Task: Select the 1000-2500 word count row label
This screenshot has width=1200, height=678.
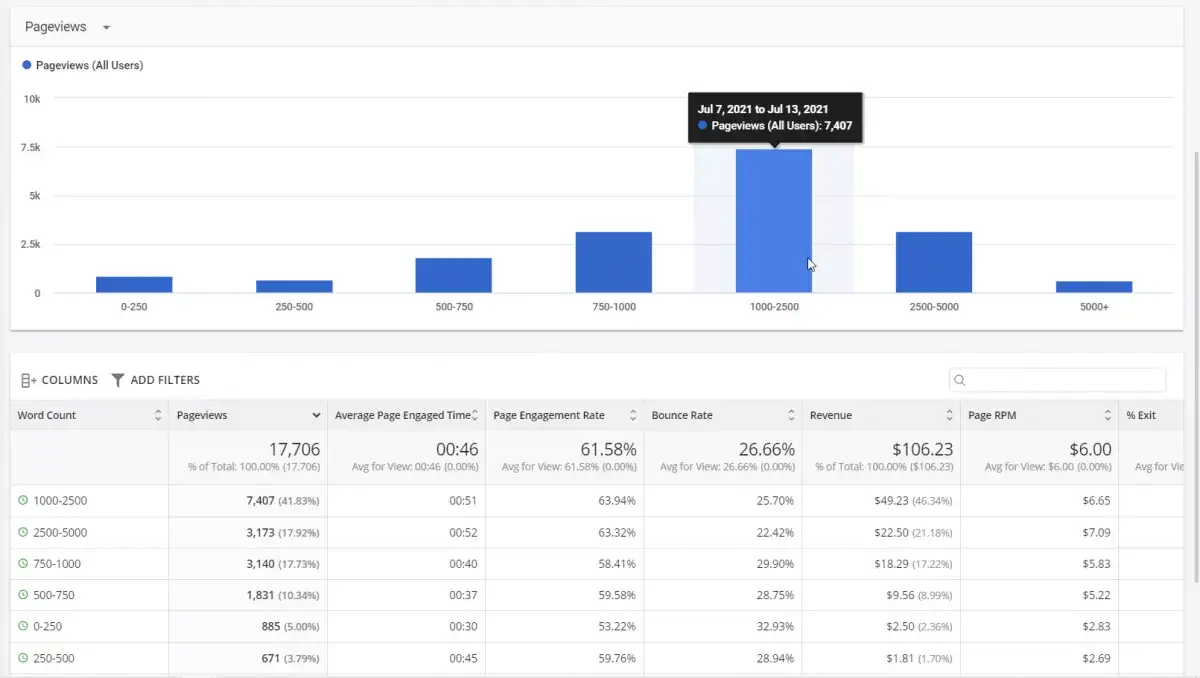Action: click(x=60, y=501)
